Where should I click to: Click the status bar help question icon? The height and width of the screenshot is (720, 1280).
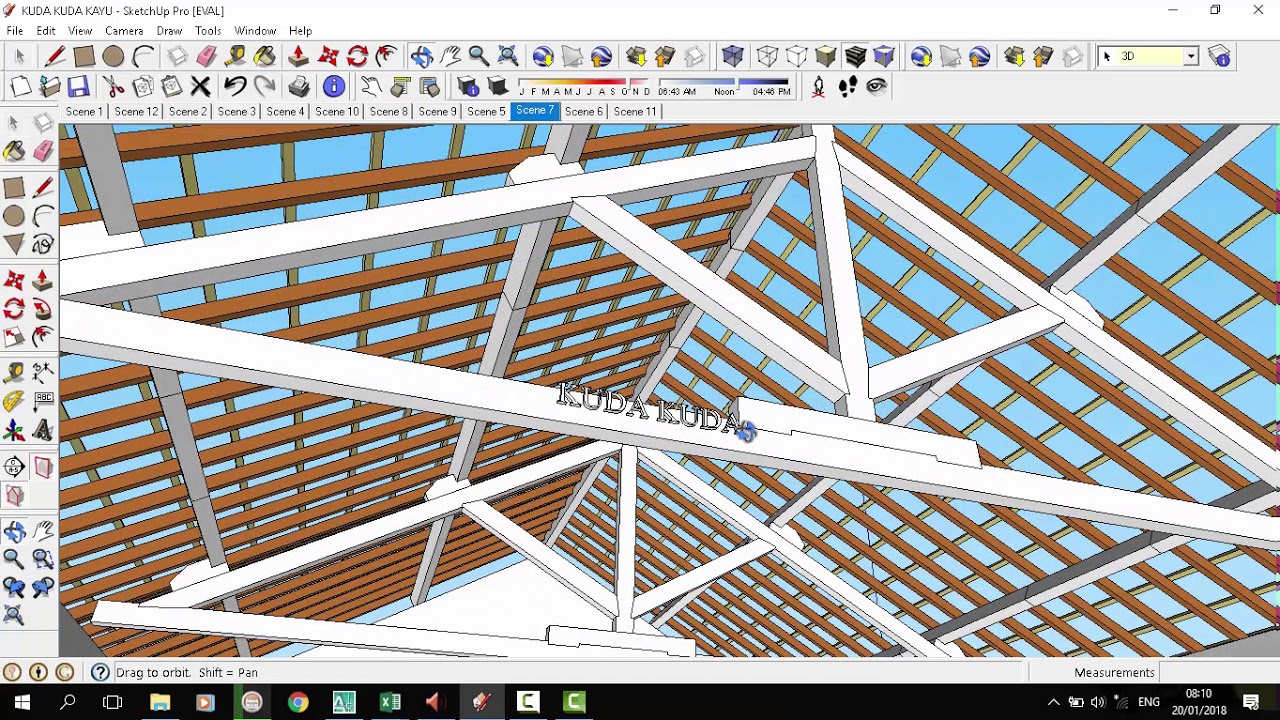click(x=100, y=672)
